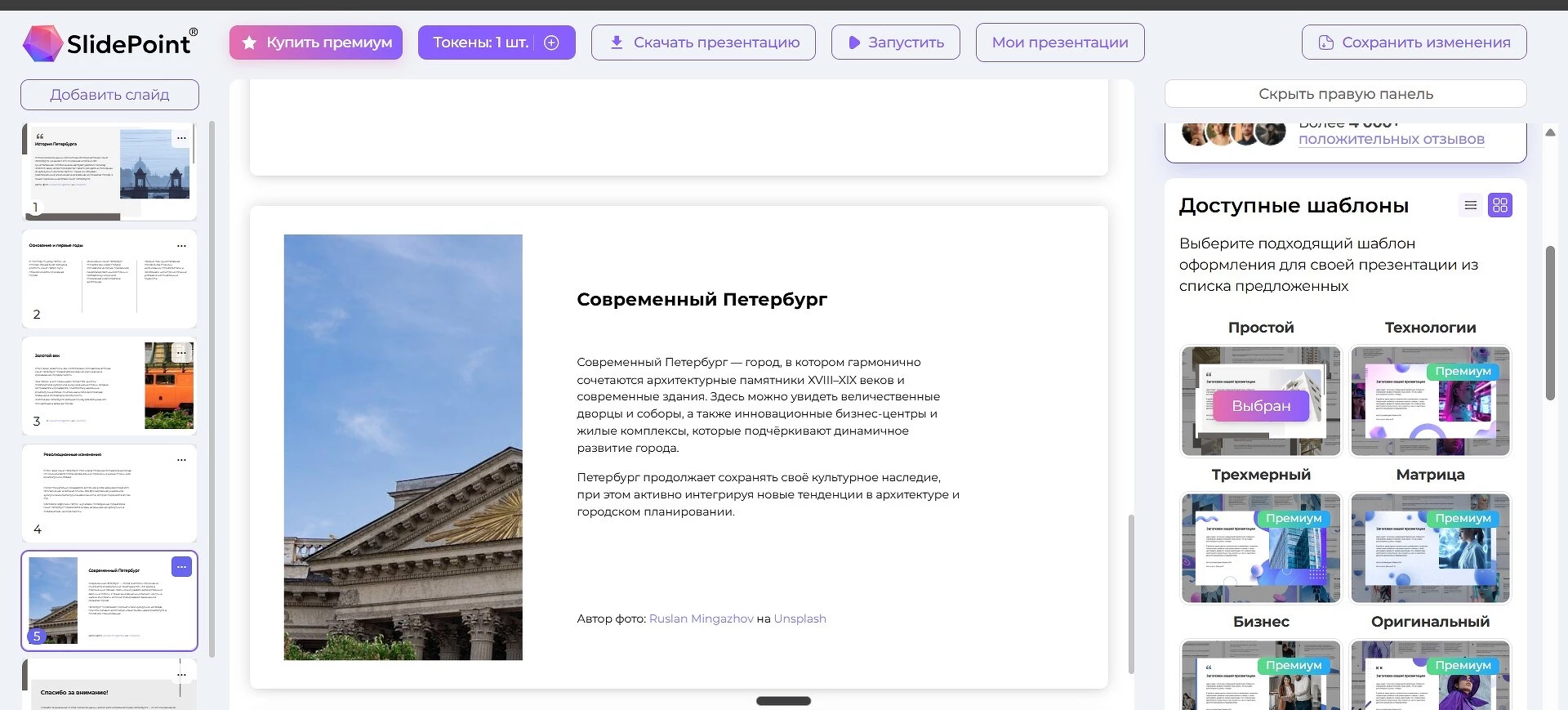
Task: Open options menu of selected slide 5
Action: point(181,567)
